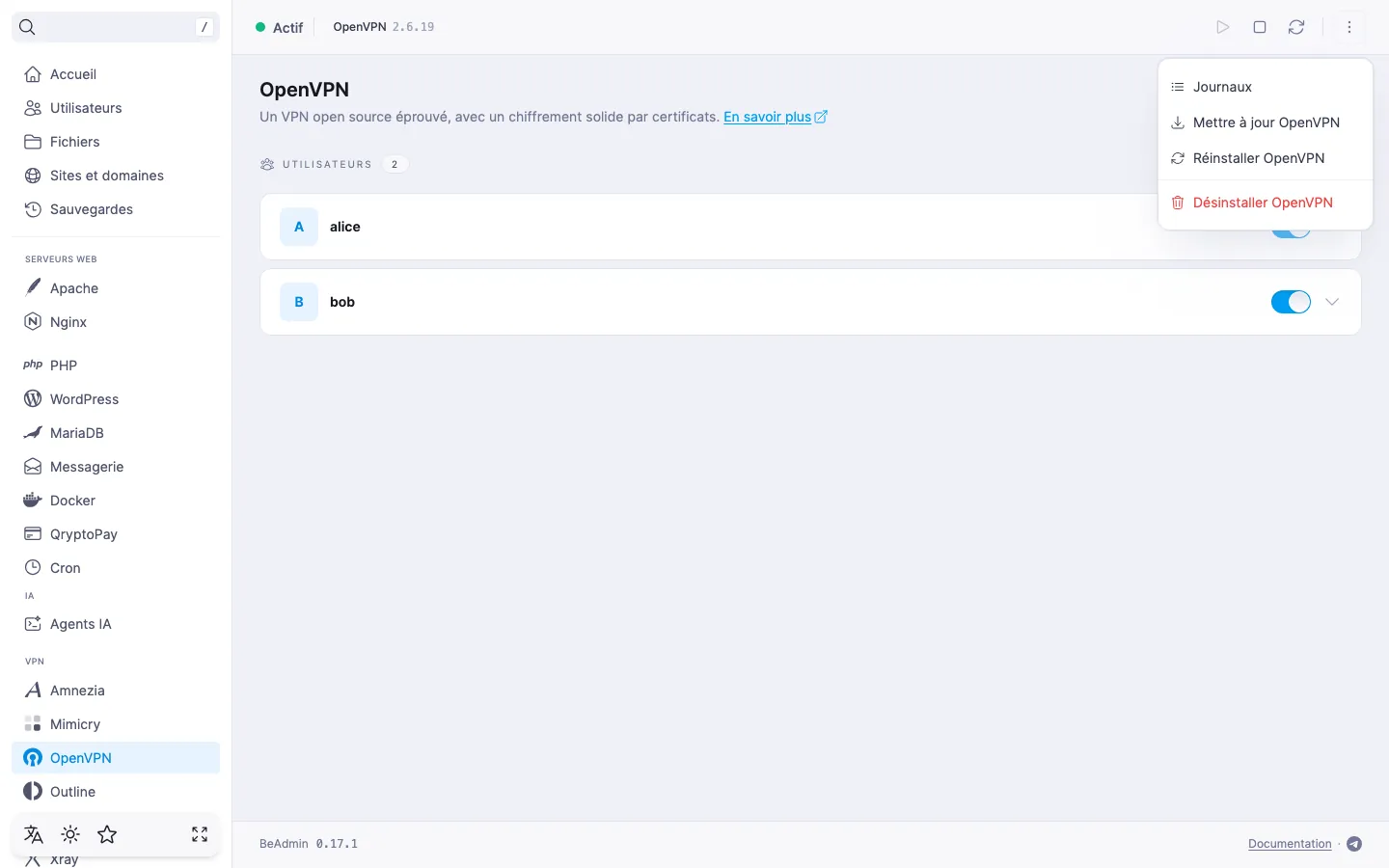Click the stop service square icon
Screen dimensions: 1389x868
point(1260,27)
